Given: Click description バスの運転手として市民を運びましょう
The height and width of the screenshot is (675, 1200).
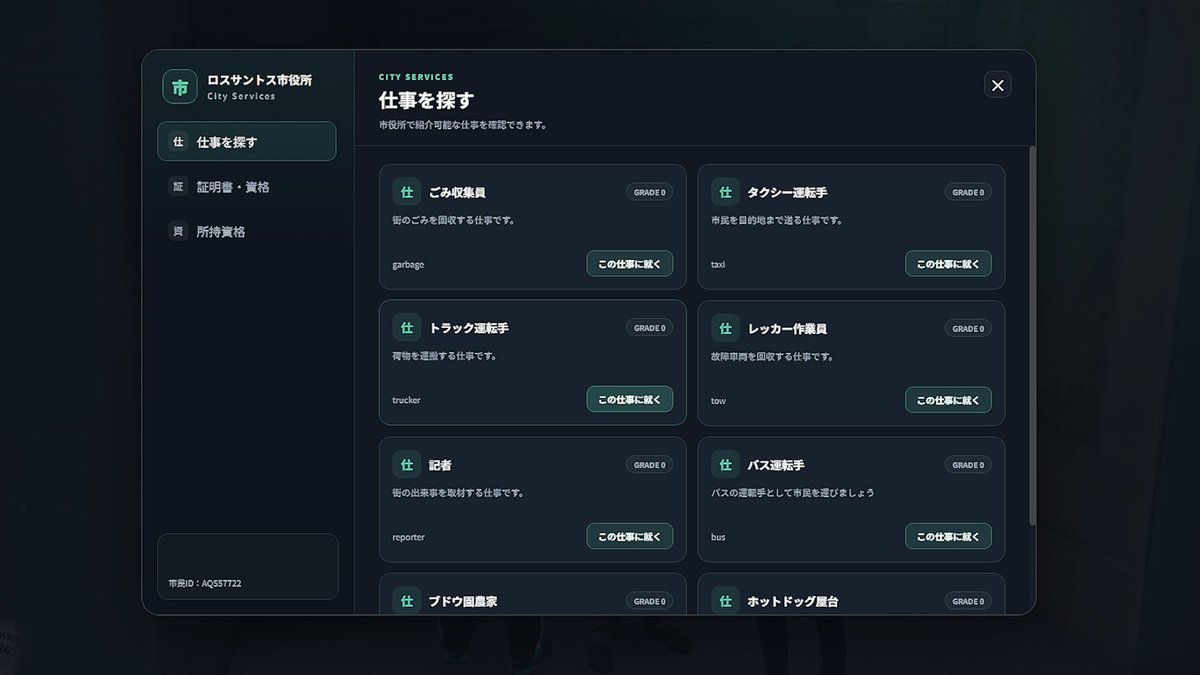Looking at the screenshot, I should 792,493.
